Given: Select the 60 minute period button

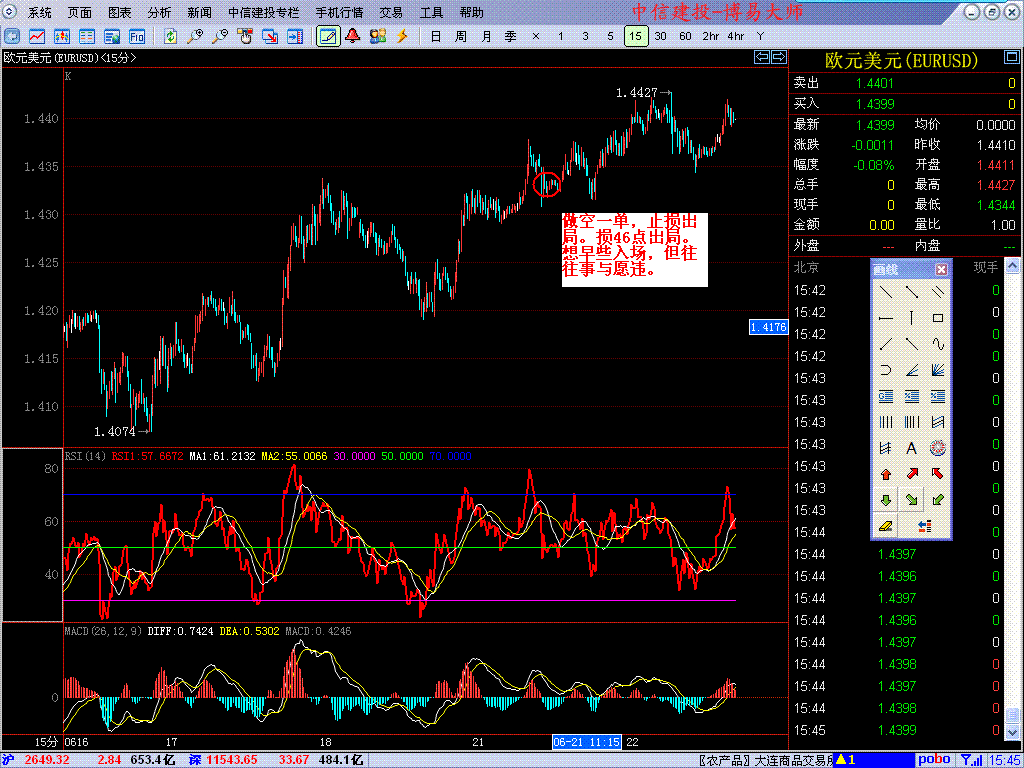Looking at the screenshot, I should point(685,36).
